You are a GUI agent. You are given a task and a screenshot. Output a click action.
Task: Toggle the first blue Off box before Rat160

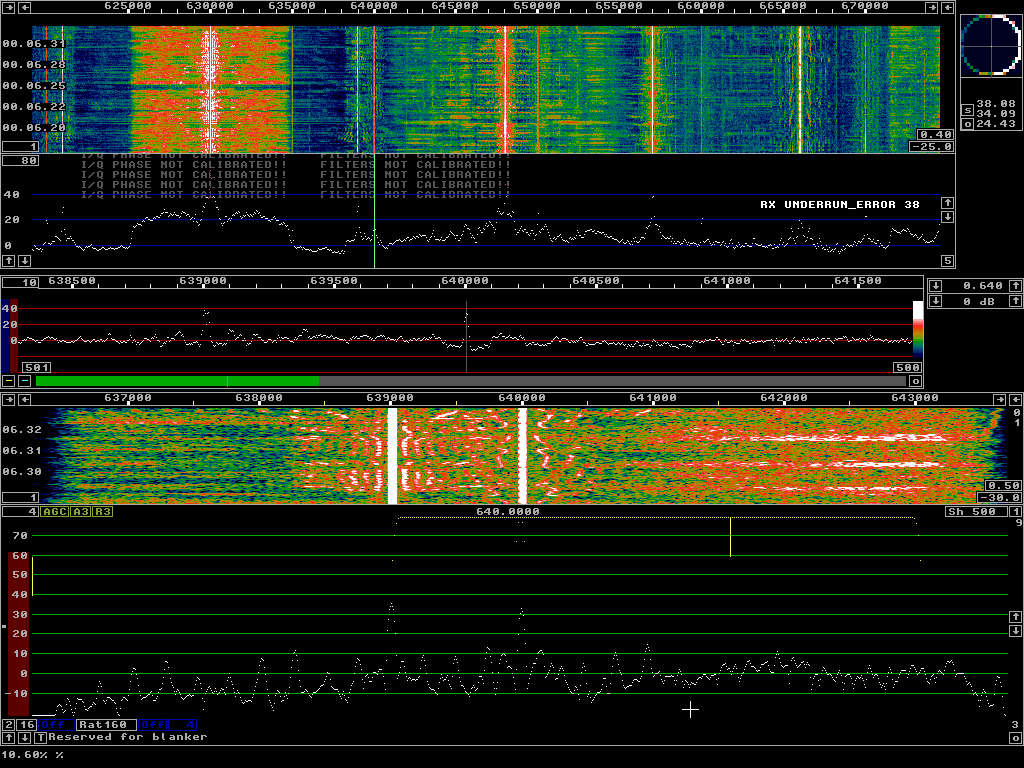tap(56, 725)
